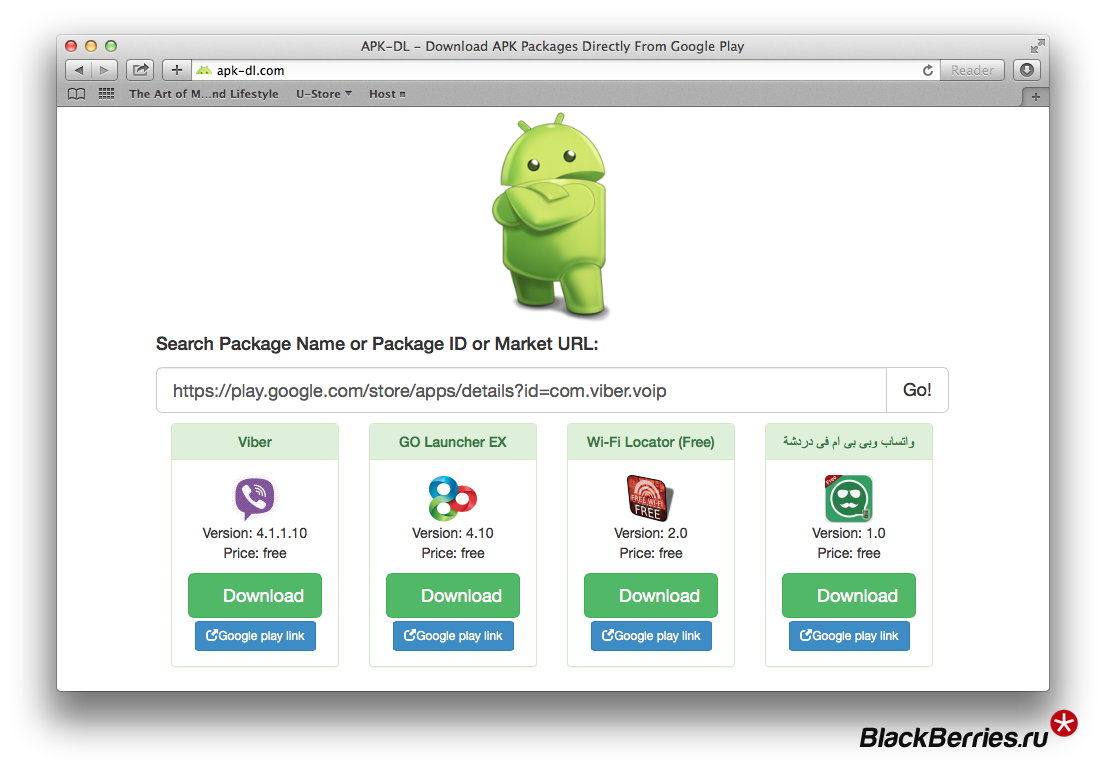Image resolution: width=1106 pixels, height=770 pixels.
Task: Open the Reading List book icon
Action: point(76,94)
